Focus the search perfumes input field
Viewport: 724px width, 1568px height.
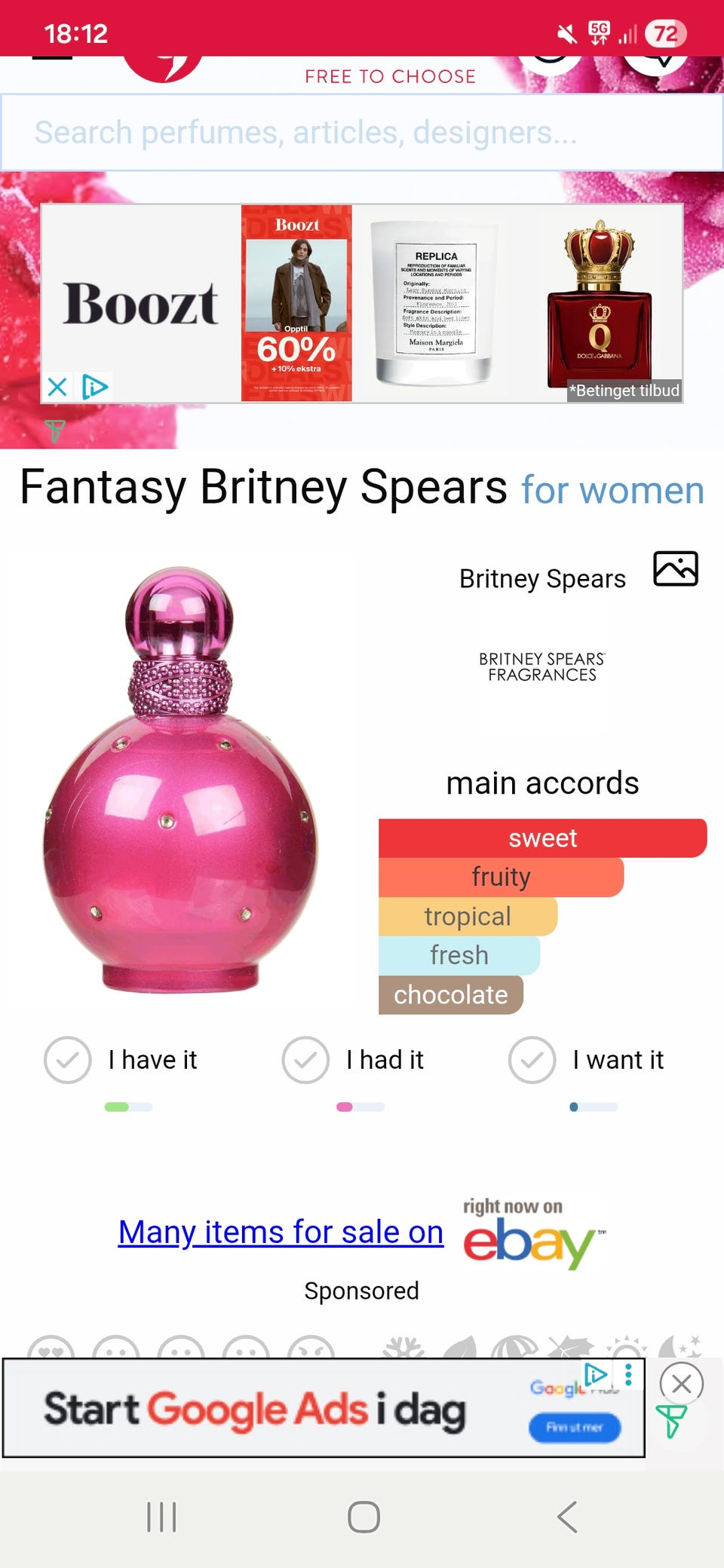click(x=362, y=133)
